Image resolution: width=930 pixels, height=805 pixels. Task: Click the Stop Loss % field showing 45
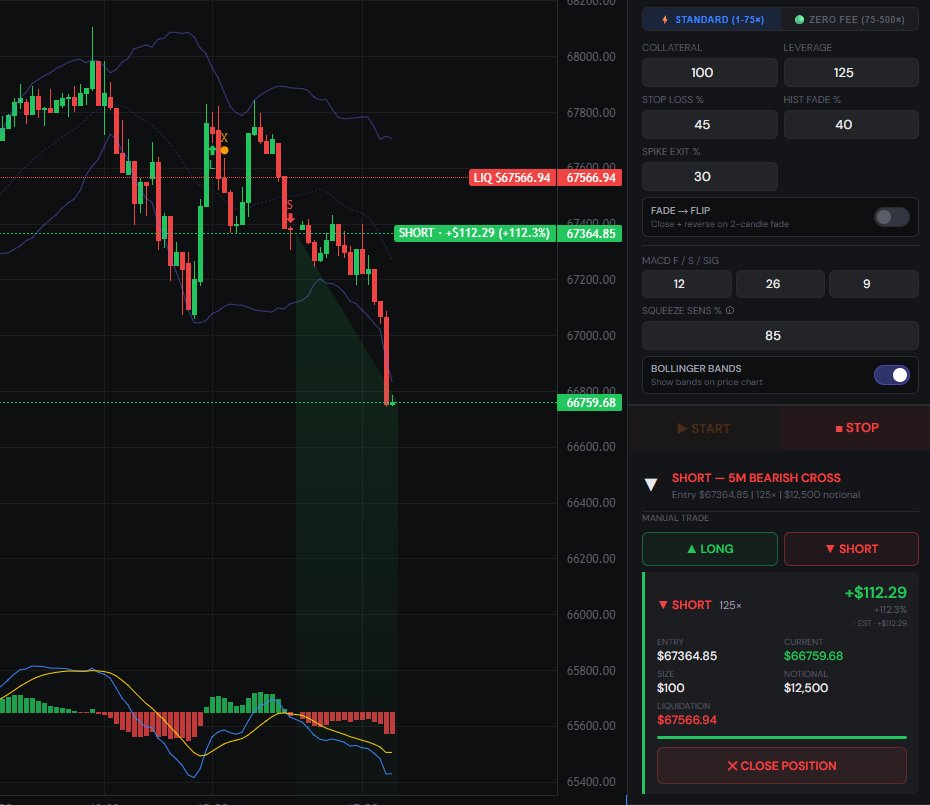click(709, 125)
